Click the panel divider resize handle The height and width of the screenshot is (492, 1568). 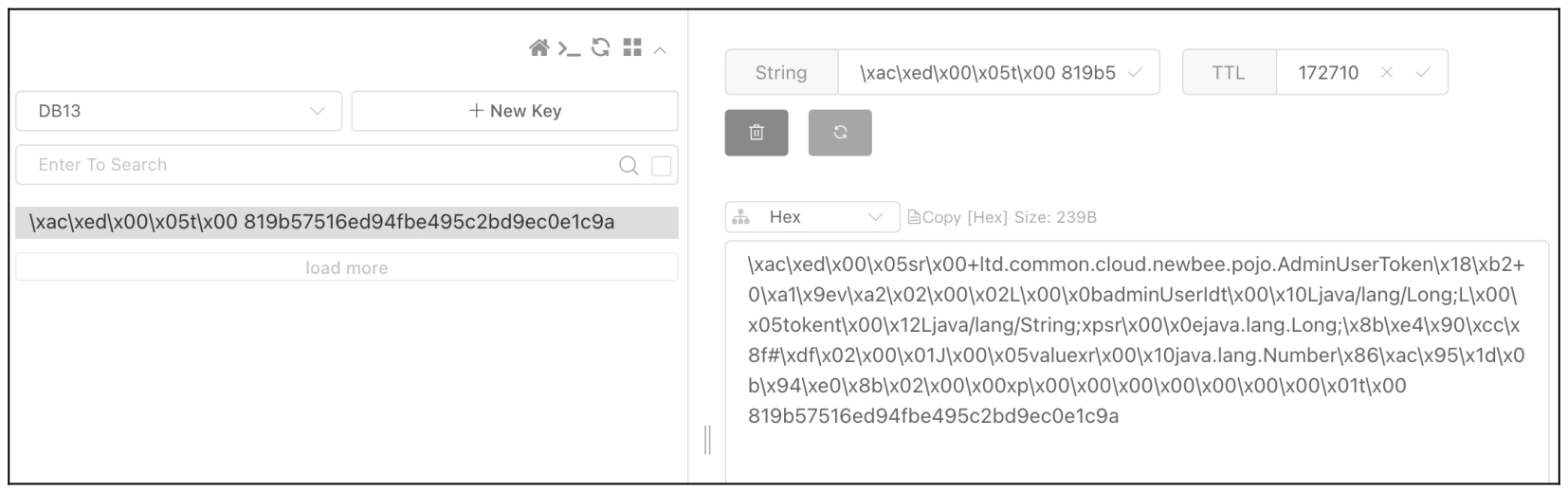[707, 440]
